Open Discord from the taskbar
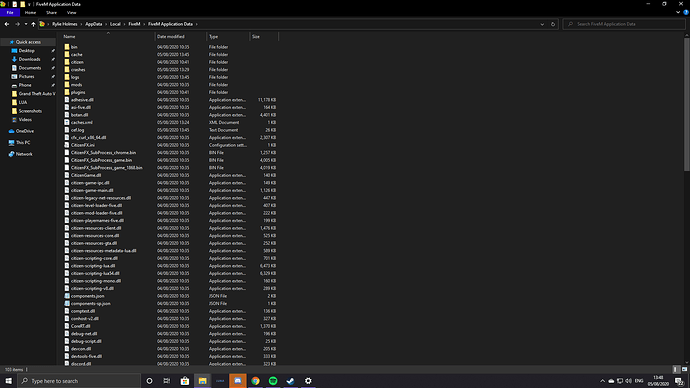Viewport: 690px width, 388px height. point(238,381)
